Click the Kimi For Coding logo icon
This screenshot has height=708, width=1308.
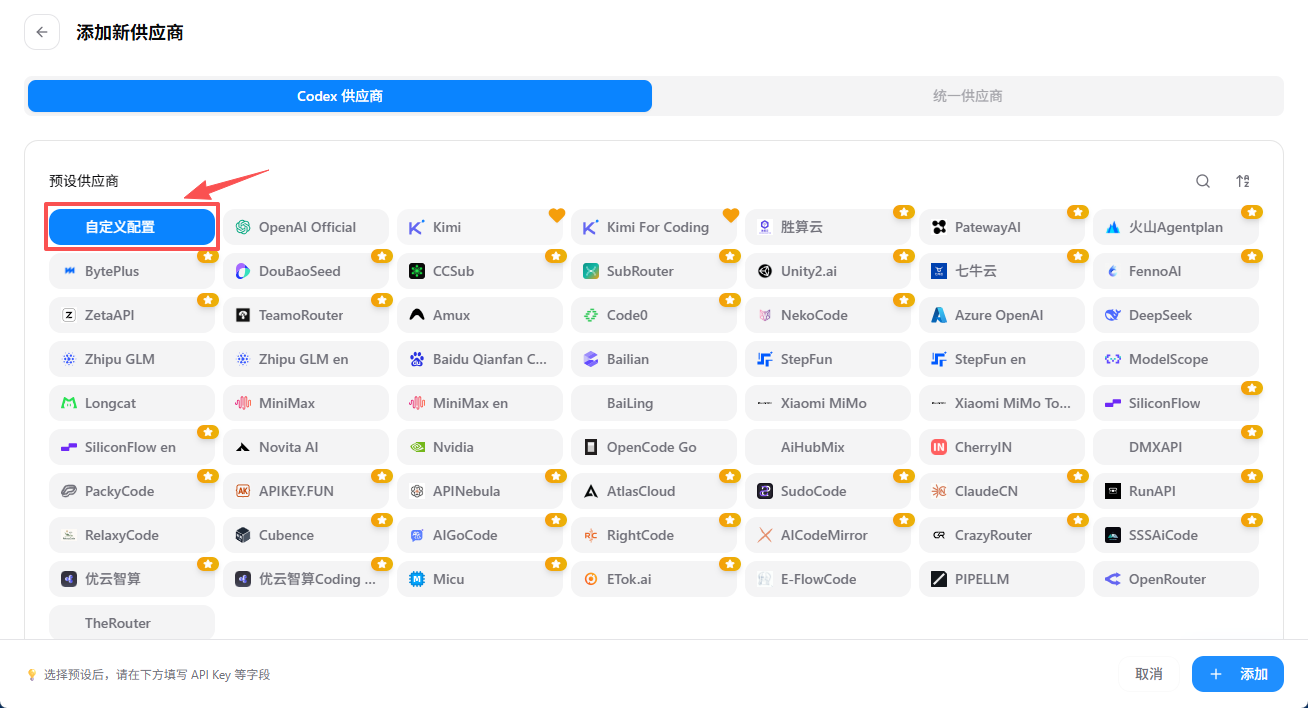click(590, 227)
